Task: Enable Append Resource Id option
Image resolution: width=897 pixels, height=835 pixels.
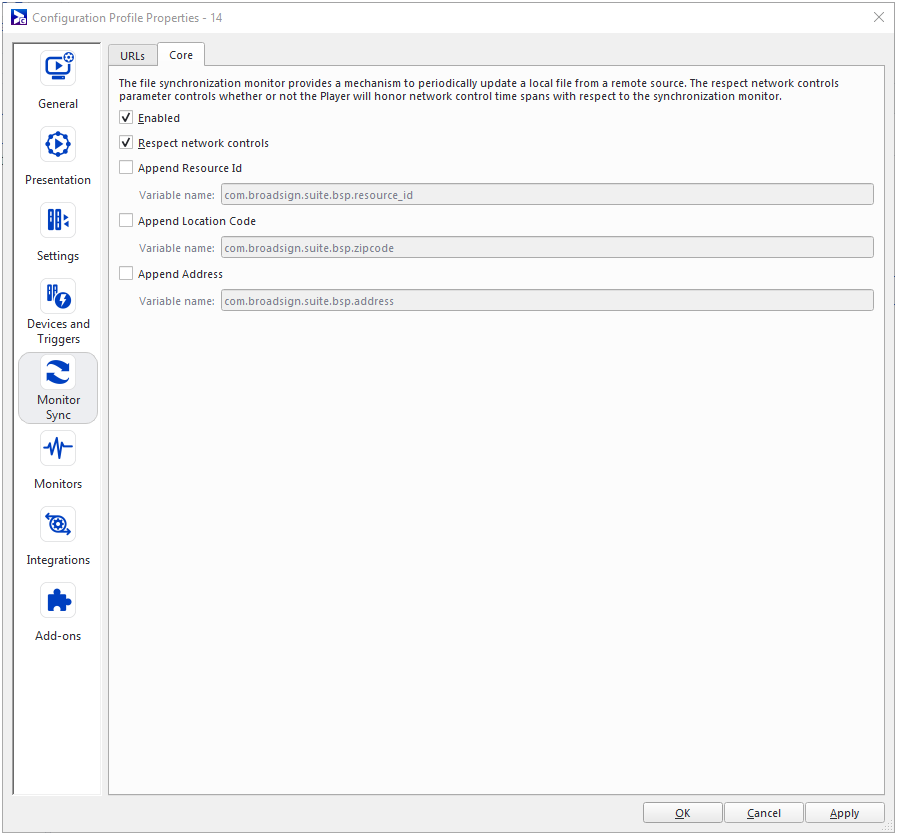Action: [x=126, y=168]
